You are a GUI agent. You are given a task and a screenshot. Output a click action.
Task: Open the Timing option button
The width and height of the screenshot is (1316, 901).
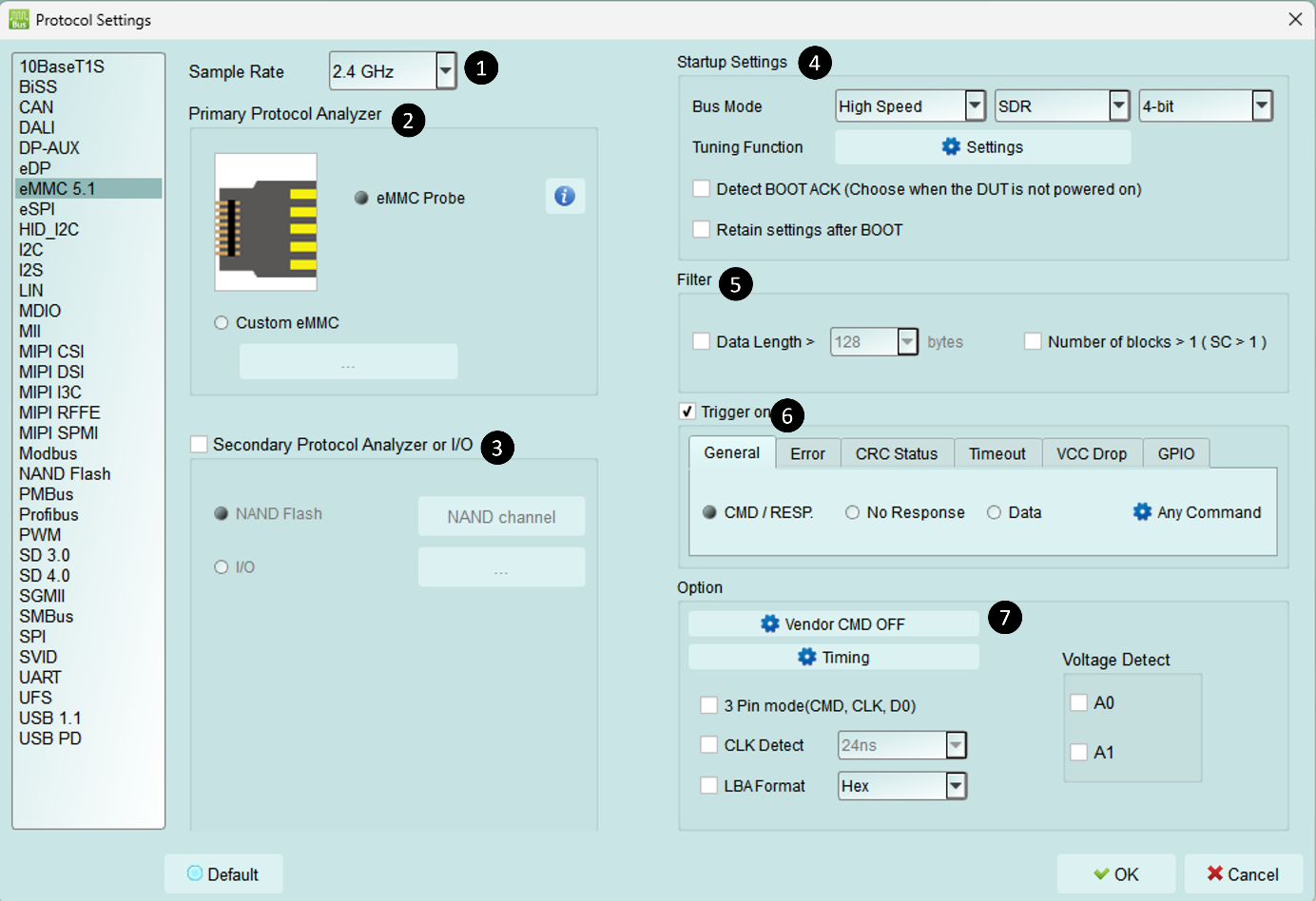pos(833,657)
